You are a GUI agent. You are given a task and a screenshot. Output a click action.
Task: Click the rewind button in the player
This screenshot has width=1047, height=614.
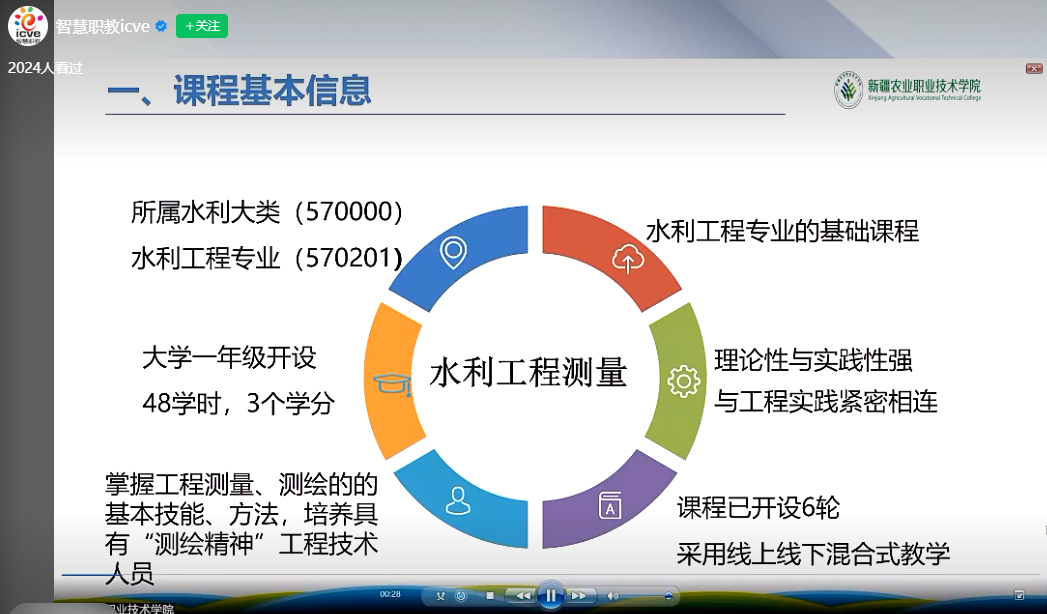pos(521,596)
